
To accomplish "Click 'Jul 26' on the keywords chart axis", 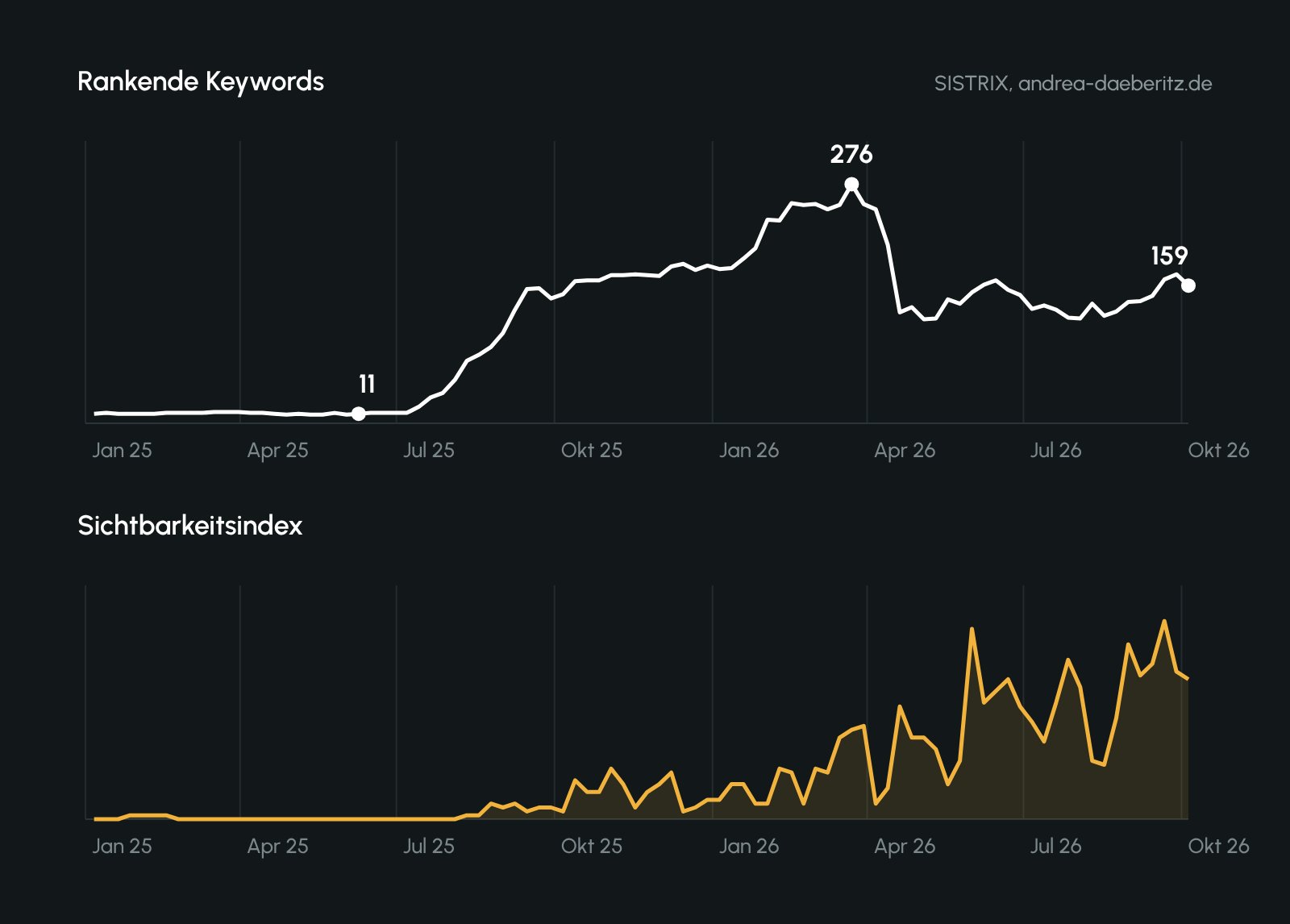I will pos(1055,450).
